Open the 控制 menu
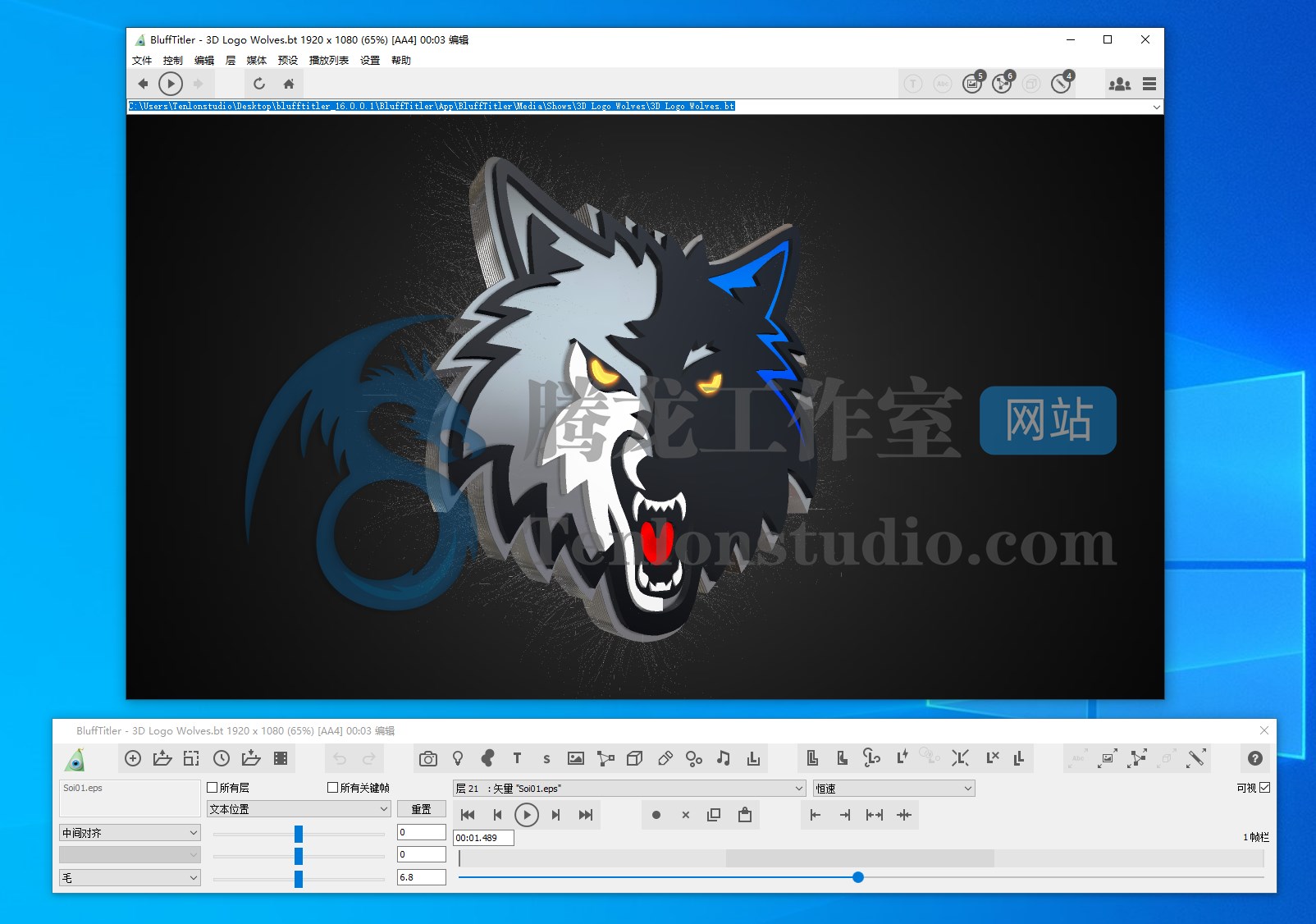Image resolution: width=1316 pixels, height=924 pixels. tap(173, 61)
